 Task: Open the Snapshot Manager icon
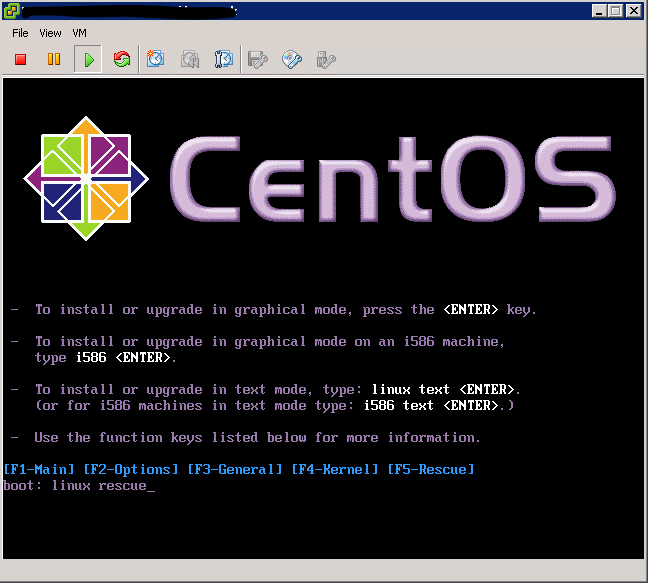(224, 59)
